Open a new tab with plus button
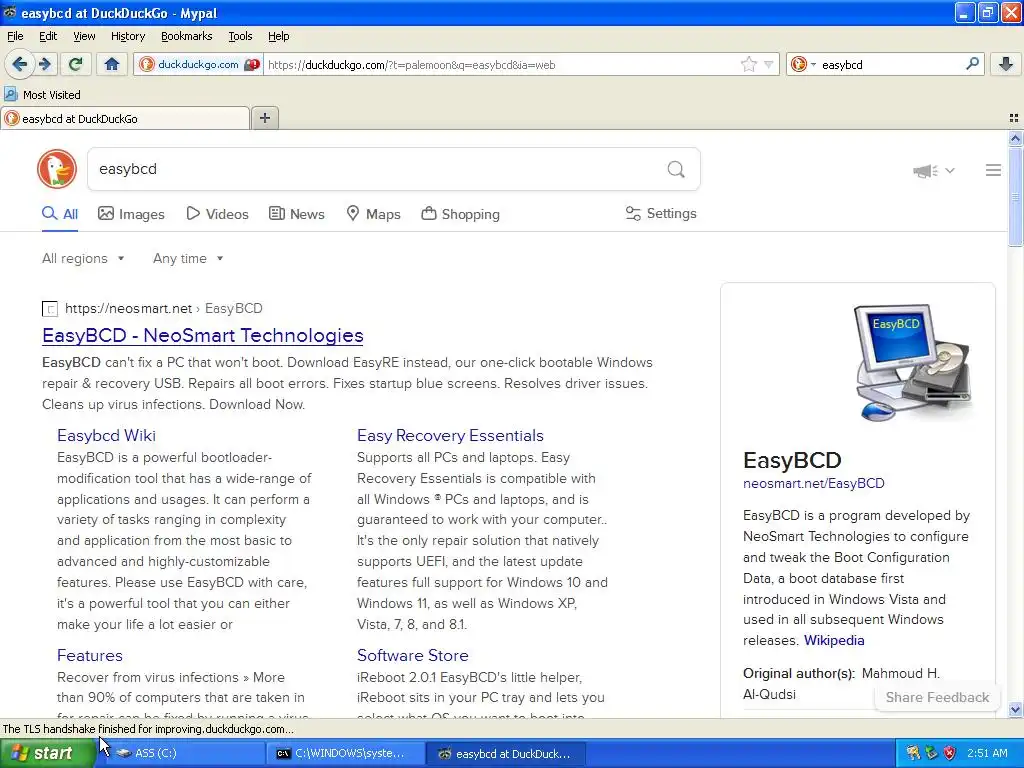1024x768 pixels. [264, 118]
